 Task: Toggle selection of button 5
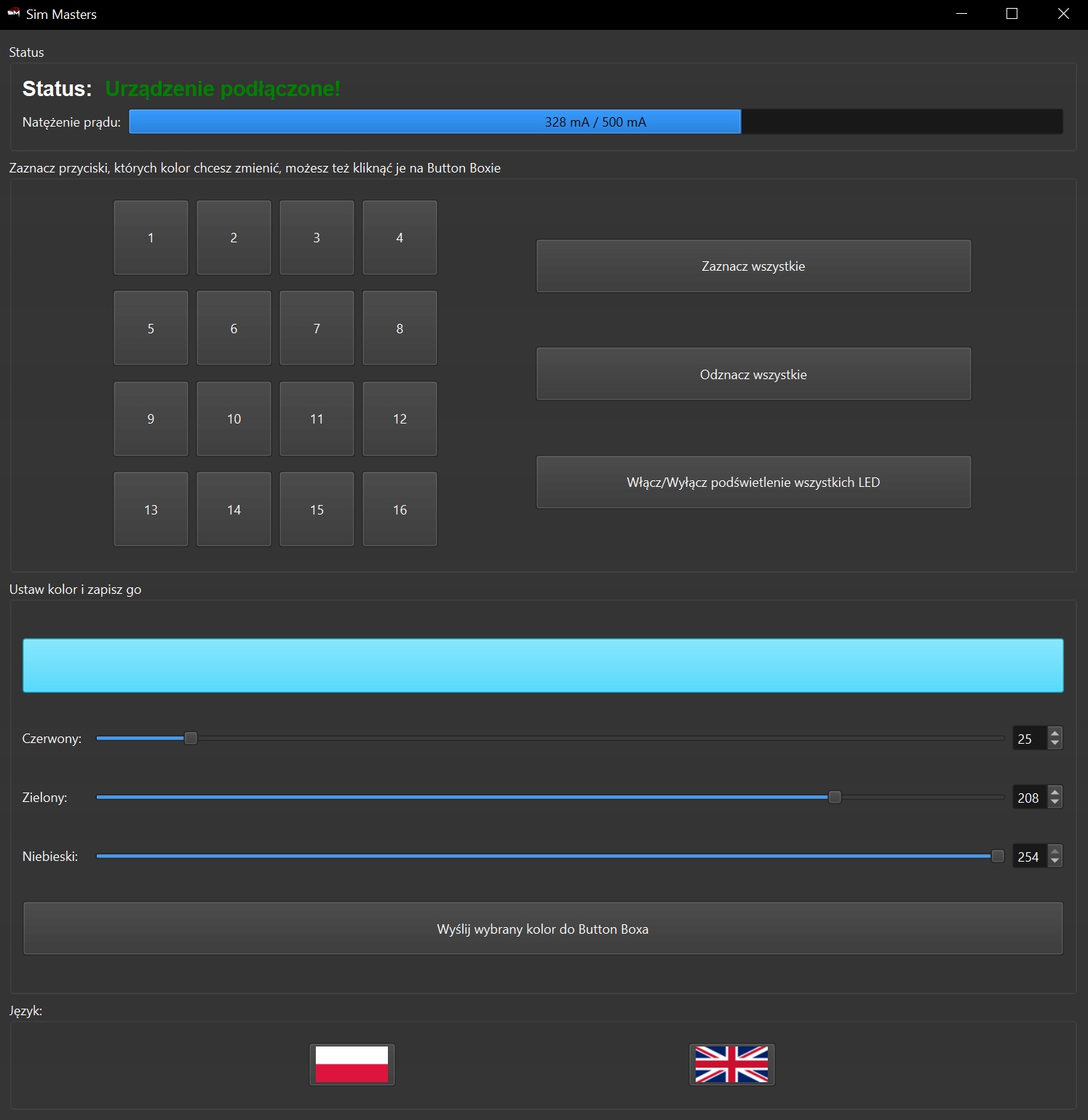click(151, 328)
